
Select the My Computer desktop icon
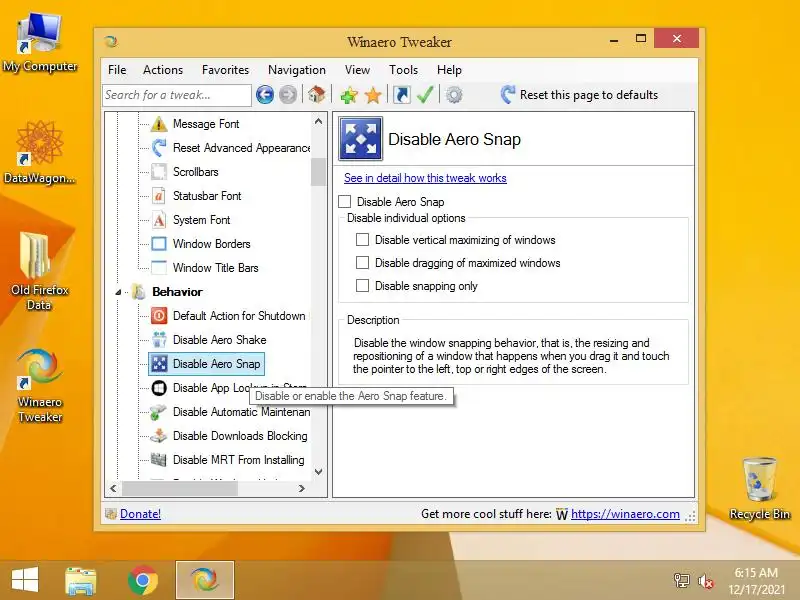pos(40,43)
